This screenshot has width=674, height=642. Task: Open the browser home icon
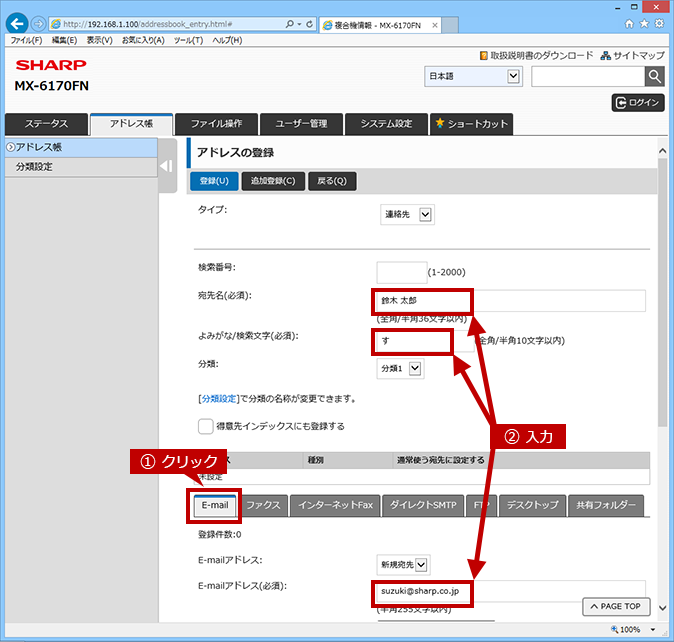click(629, 24)
